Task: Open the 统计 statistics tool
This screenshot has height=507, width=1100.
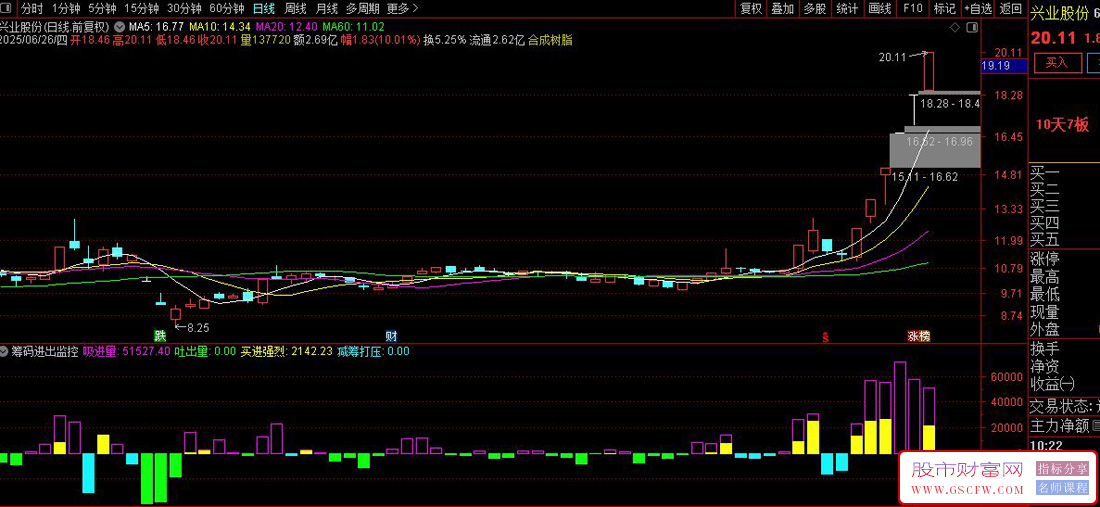Action: coord(847,9)
